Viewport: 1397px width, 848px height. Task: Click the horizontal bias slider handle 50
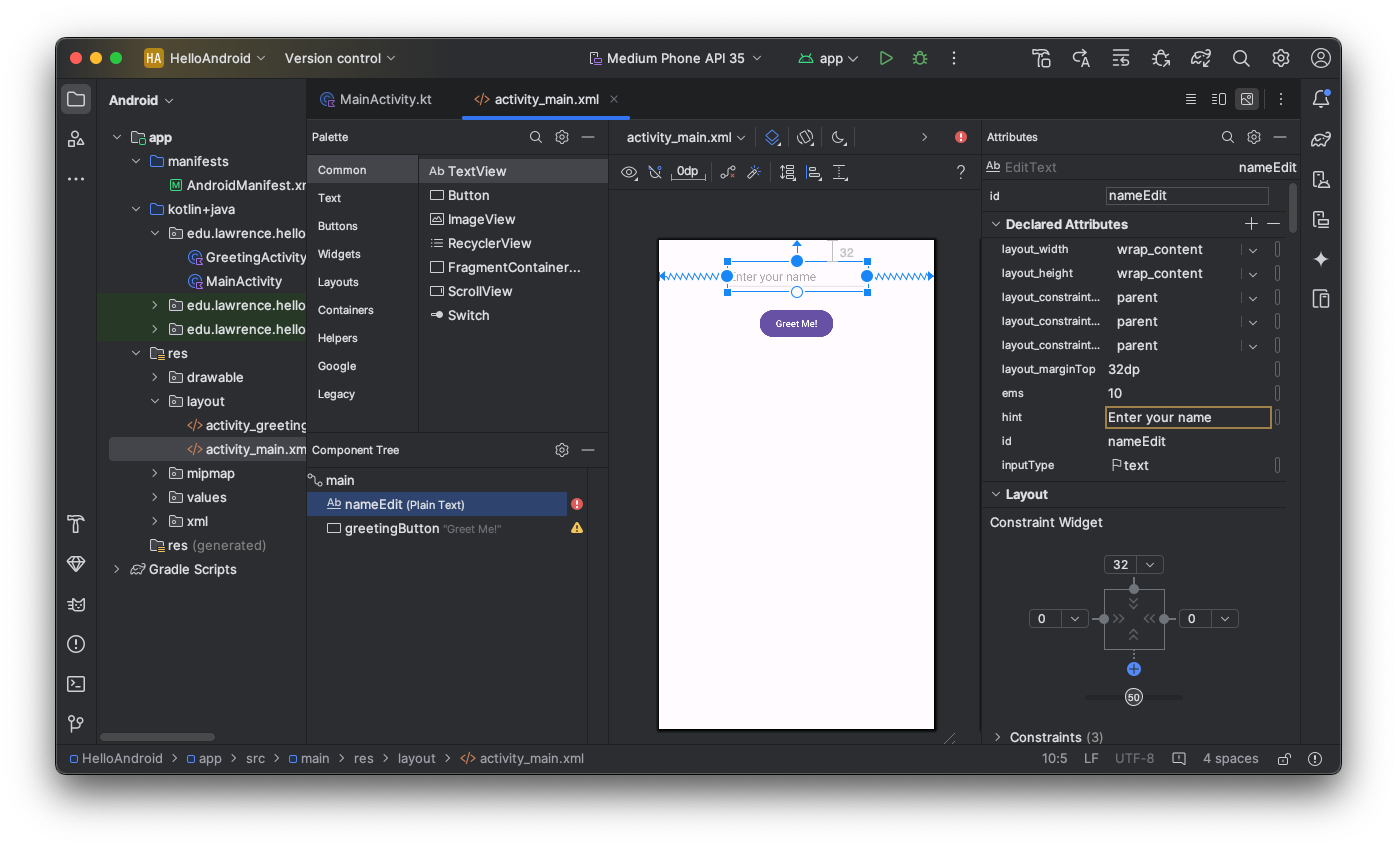(x=1133, y=697)
